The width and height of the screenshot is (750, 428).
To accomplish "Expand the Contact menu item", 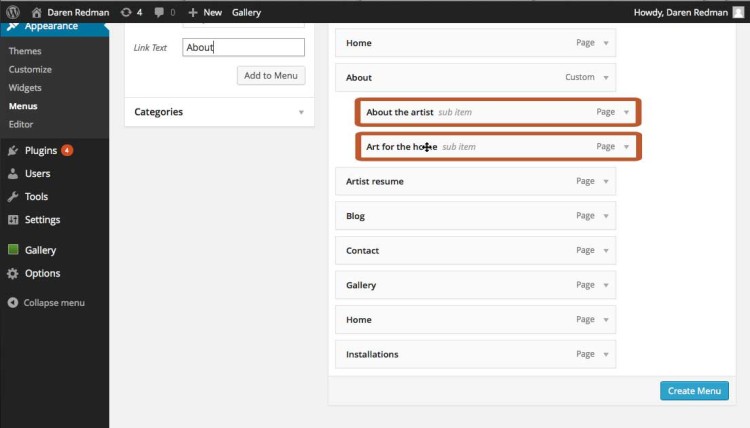I will pyautogui.click(x=606, y=251).
